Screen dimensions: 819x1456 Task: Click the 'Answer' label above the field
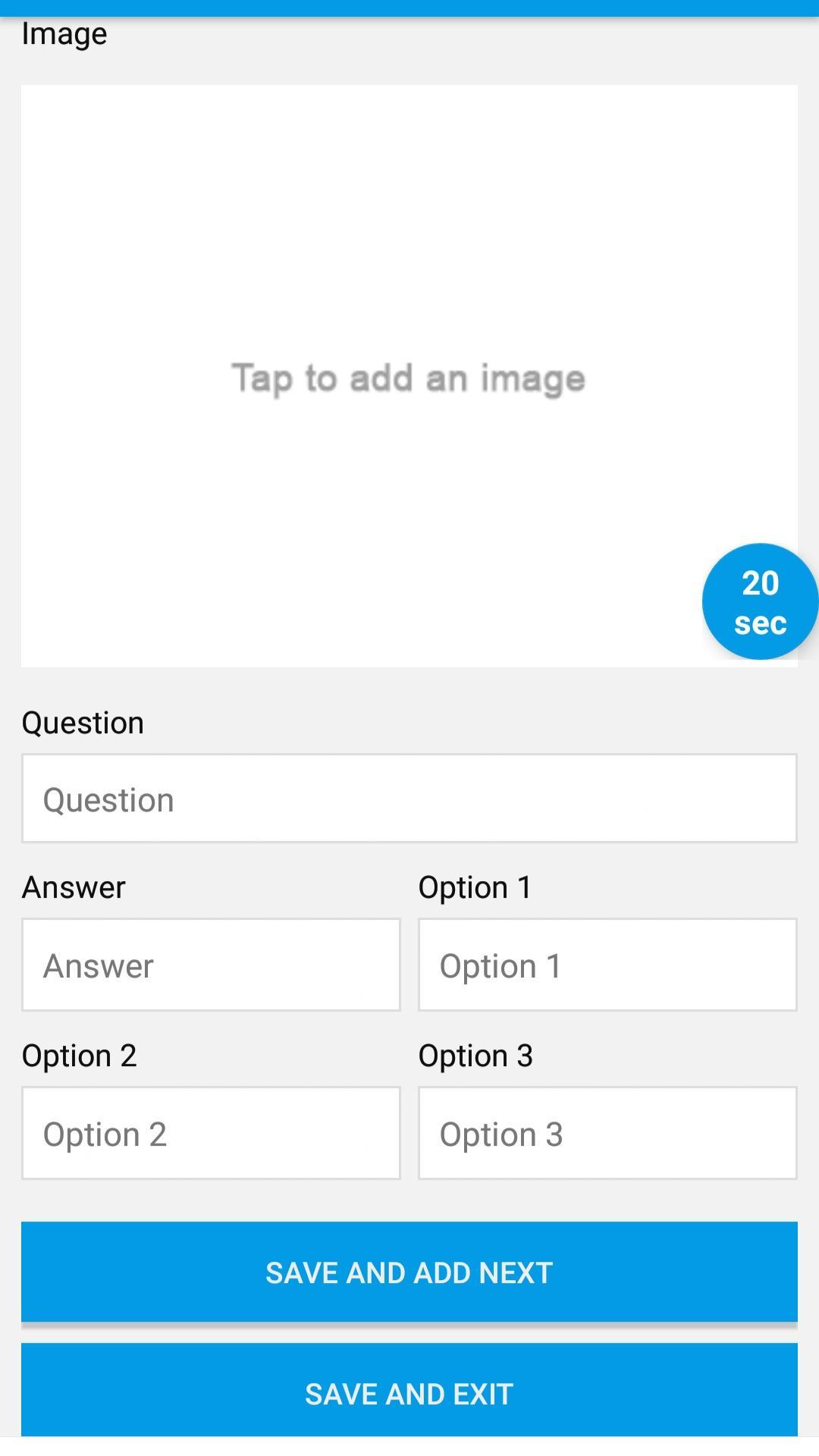click(x=74, y=887)
